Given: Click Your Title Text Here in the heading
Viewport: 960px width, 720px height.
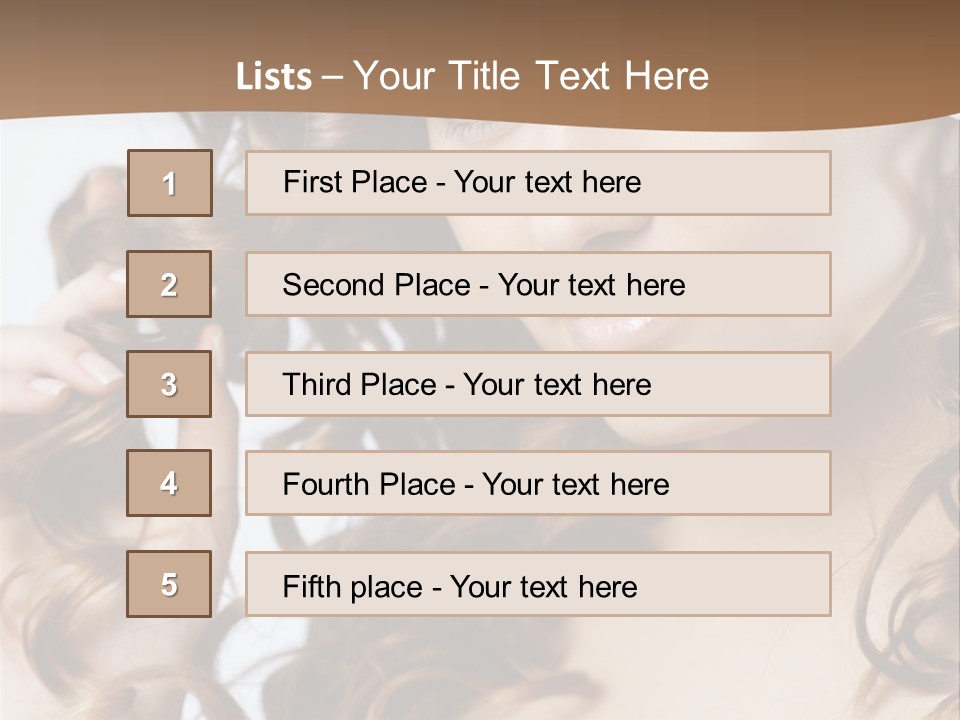Looking at the screenshot, I should (531, 77).
